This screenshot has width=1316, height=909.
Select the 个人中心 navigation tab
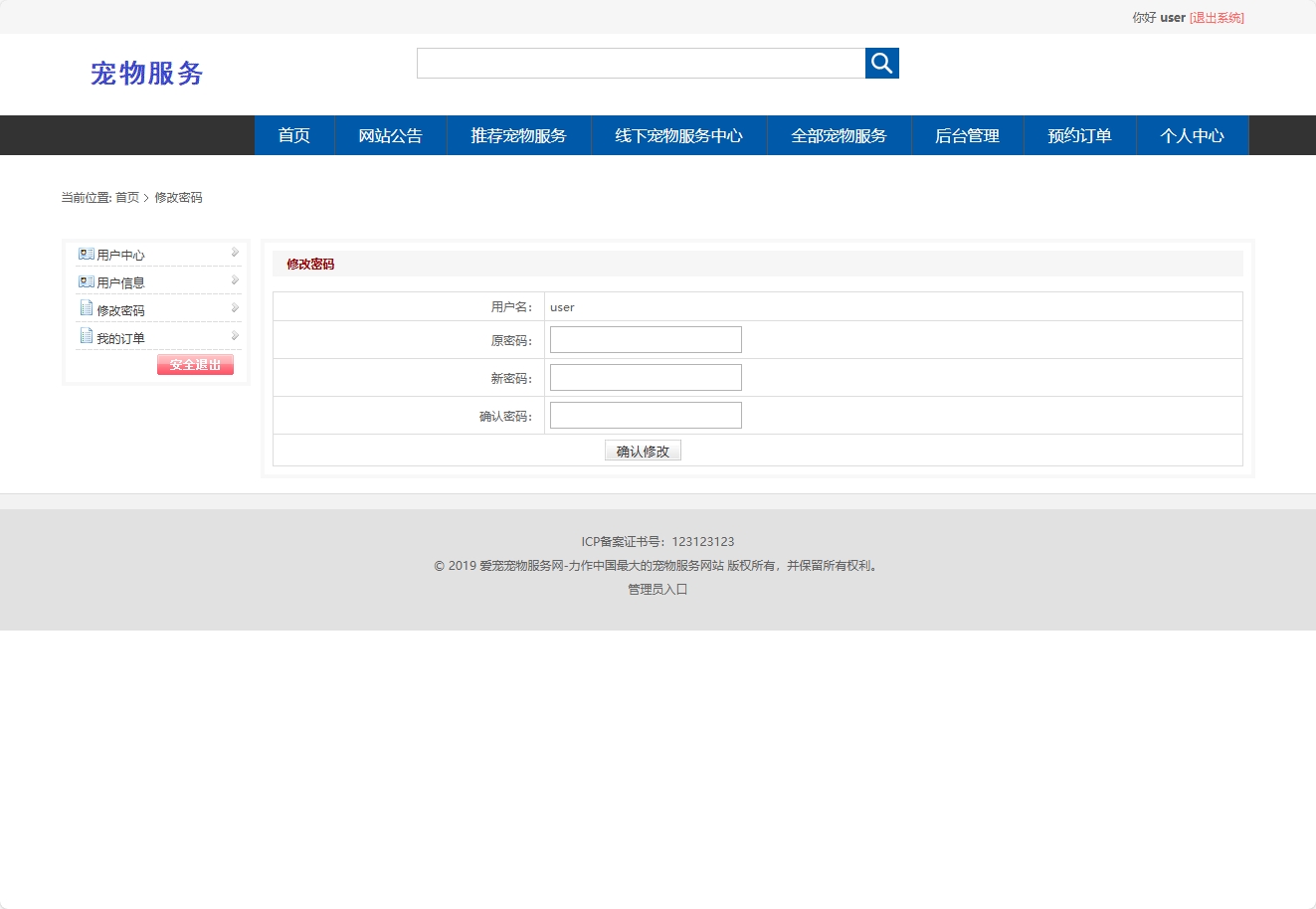click(1192, 135)
